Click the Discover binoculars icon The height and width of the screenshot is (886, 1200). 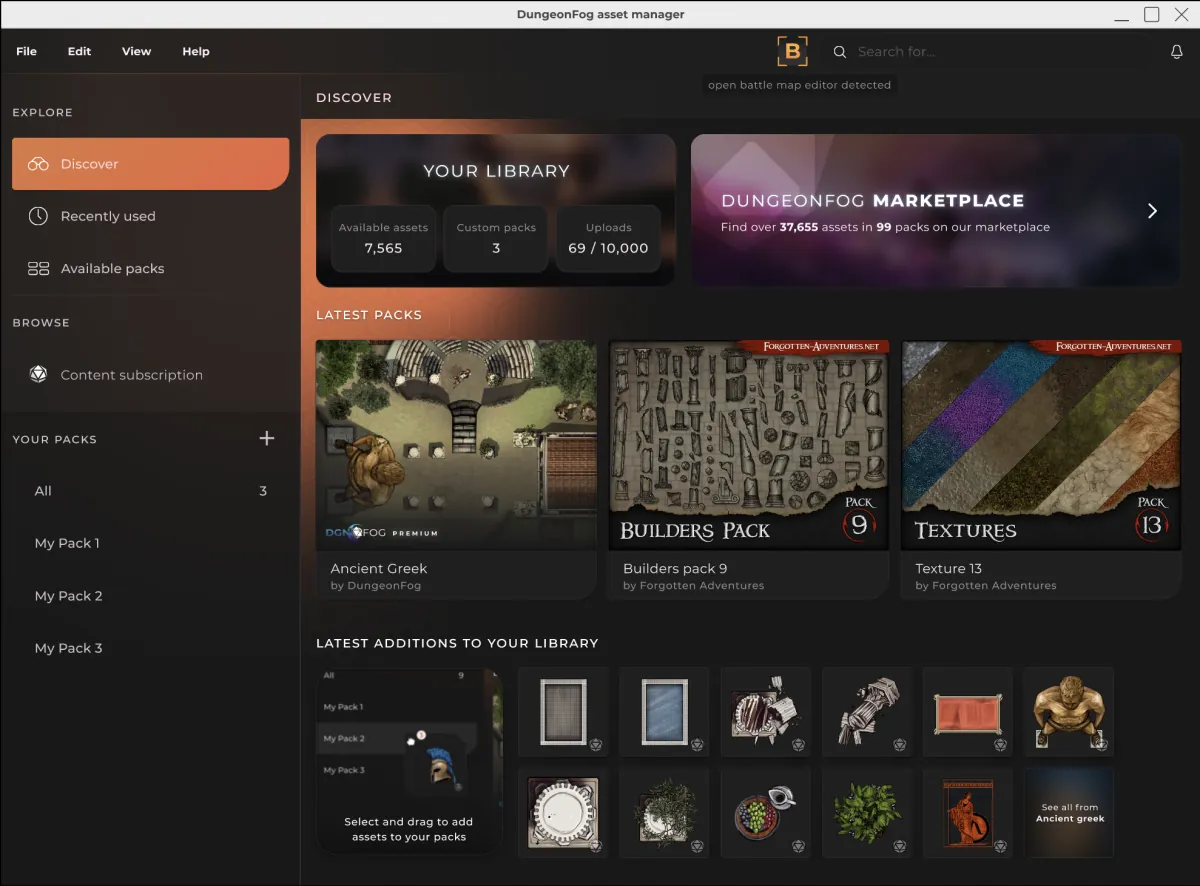(38, 164)
